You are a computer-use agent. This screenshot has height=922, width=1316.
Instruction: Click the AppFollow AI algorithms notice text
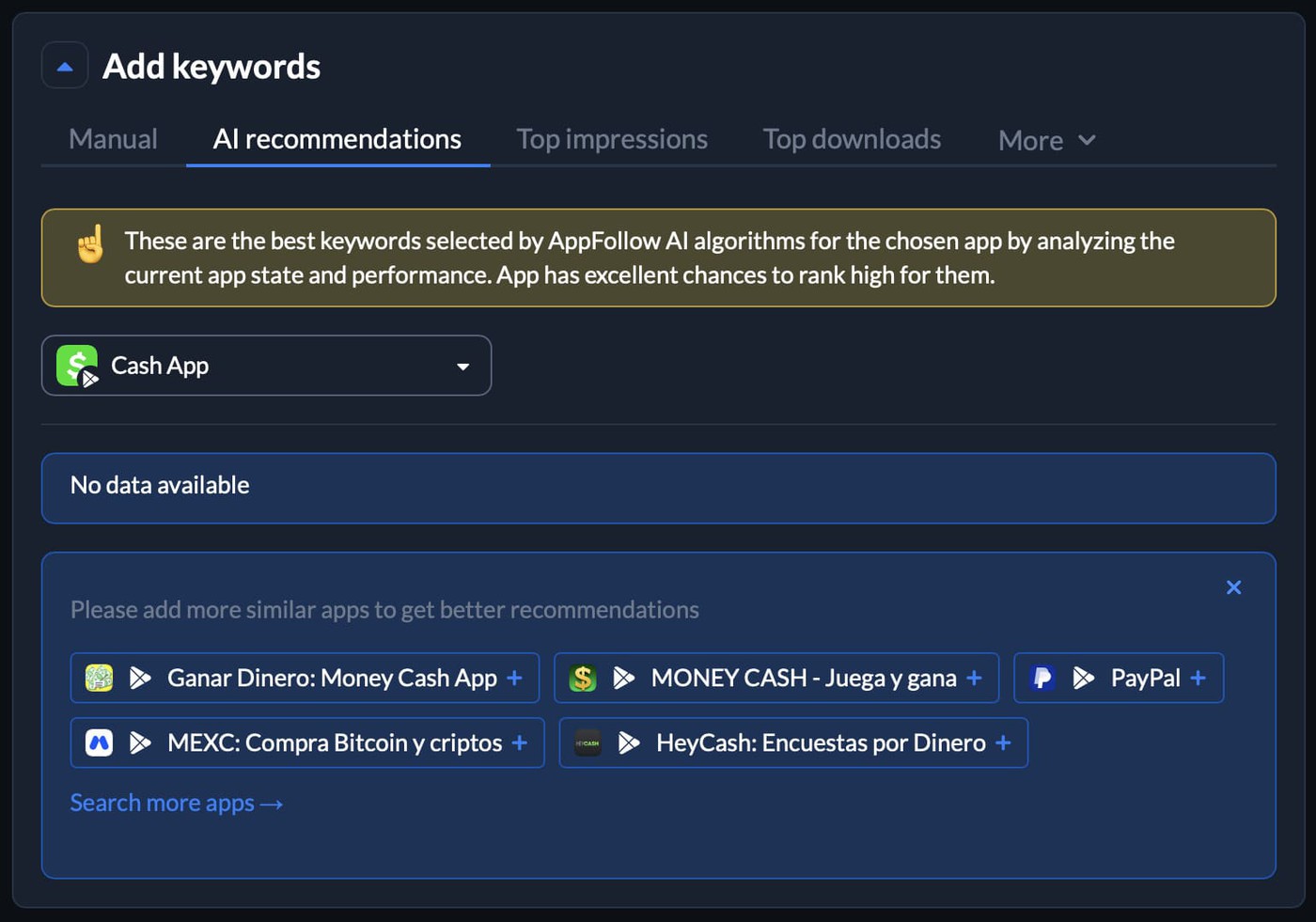click(650, 258)
